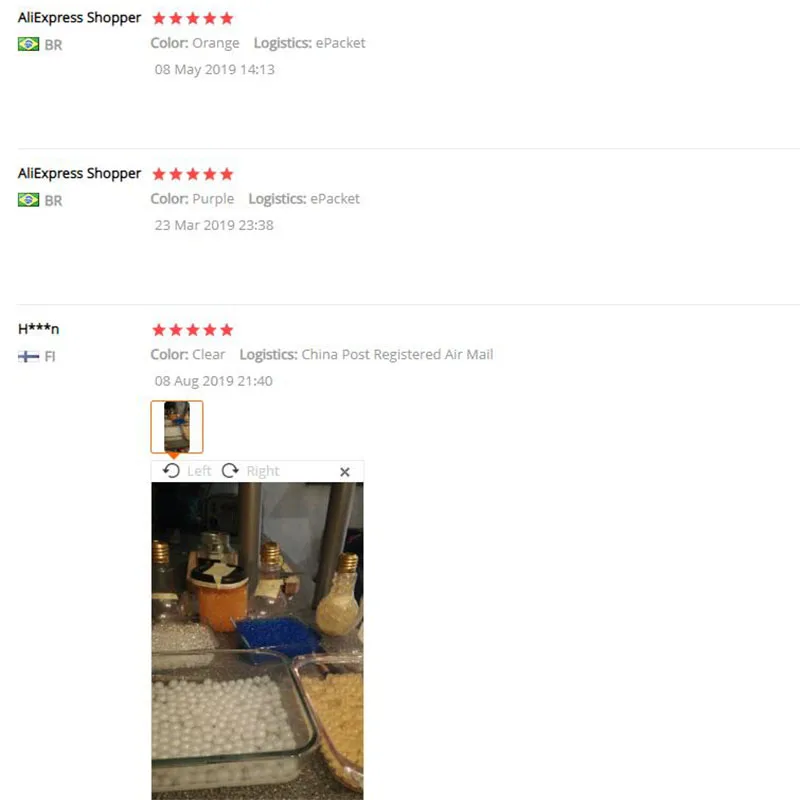This screenshot has width=800, height=800.
Task: Select the review photo thumbnail
Action: pos(177,427)
